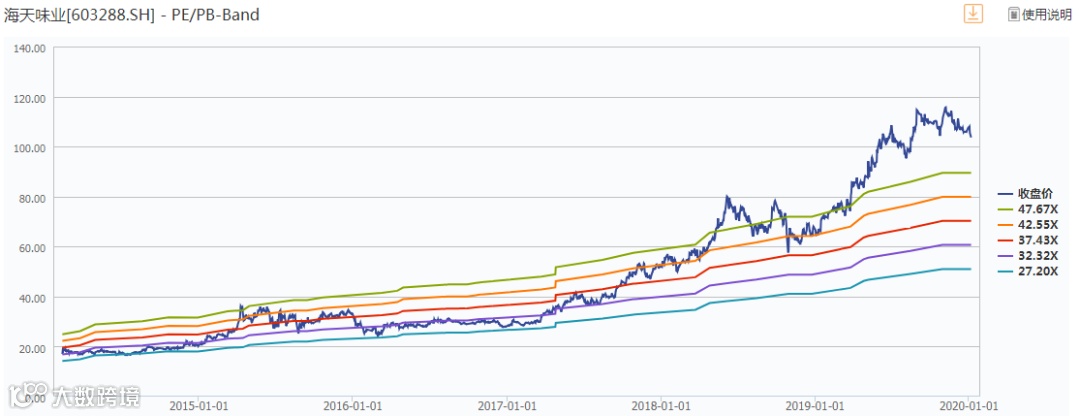Image resolution: width=1080 pixels, height=416 pixels.
Task: Toggle the 42.55X legend series
Action: (x=1026, y=225)
